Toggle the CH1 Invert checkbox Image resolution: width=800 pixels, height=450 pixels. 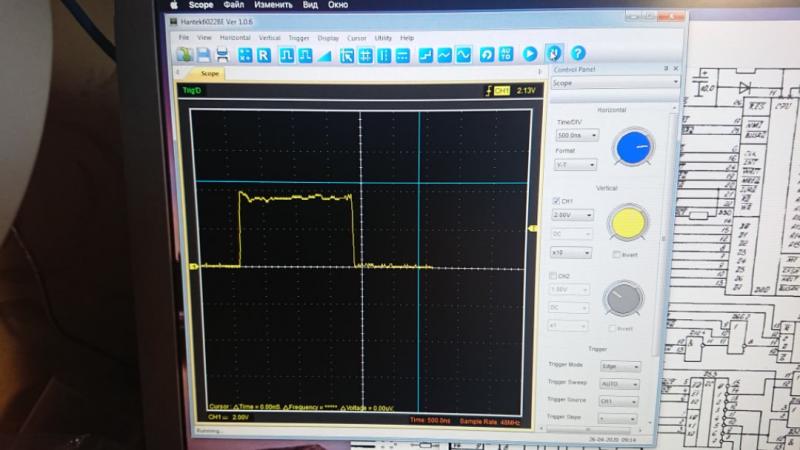click(616, 254)
